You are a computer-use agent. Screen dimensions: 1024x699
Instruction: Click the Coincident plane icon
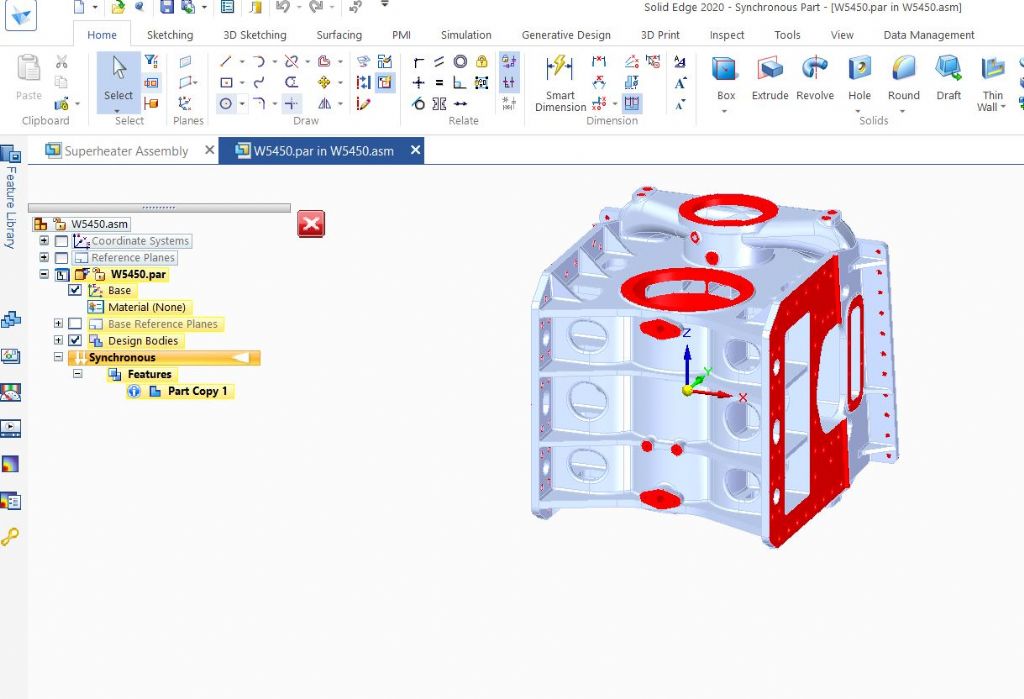point(185,61)
